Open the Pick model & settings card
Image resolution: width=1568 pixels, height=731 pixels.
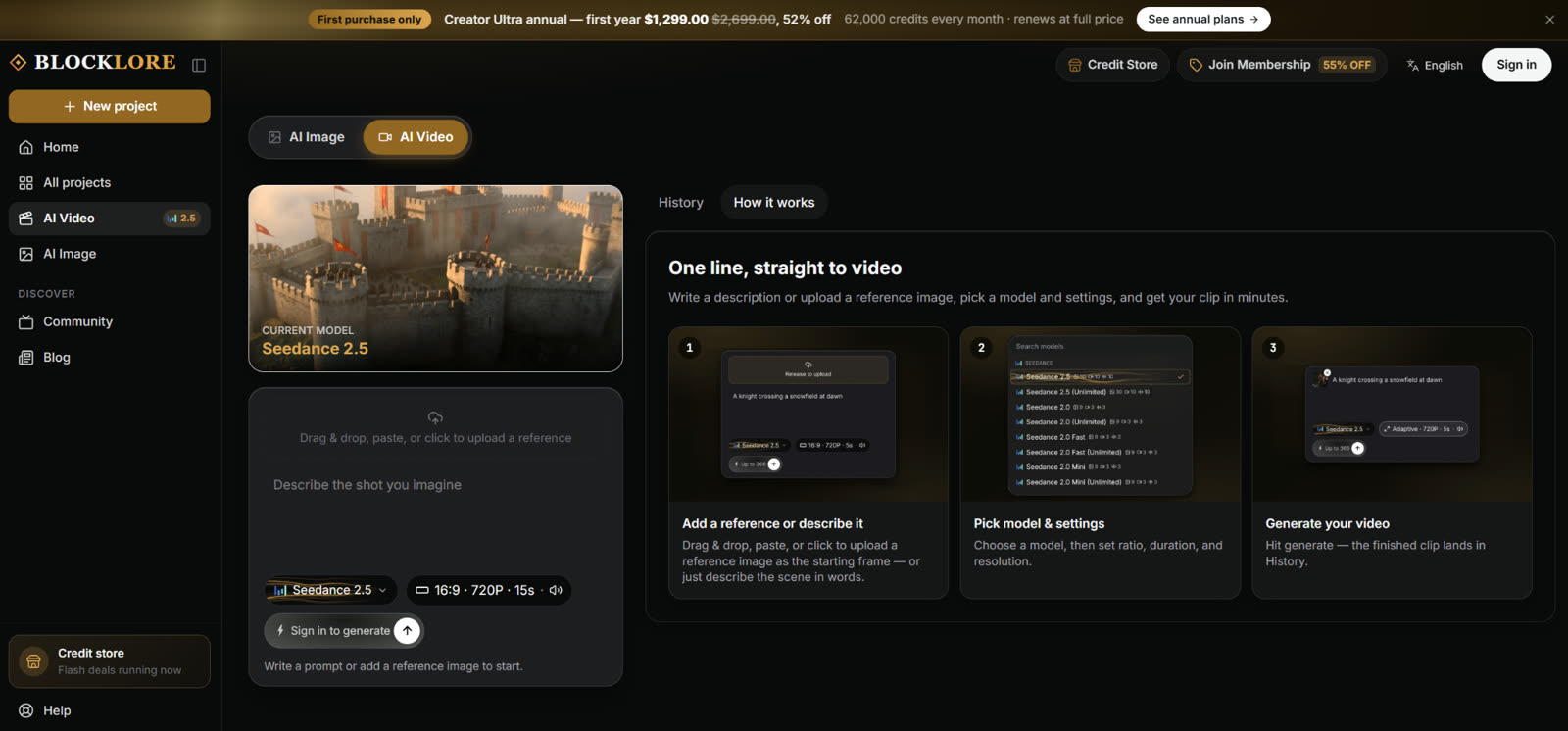pos(1100,463)
